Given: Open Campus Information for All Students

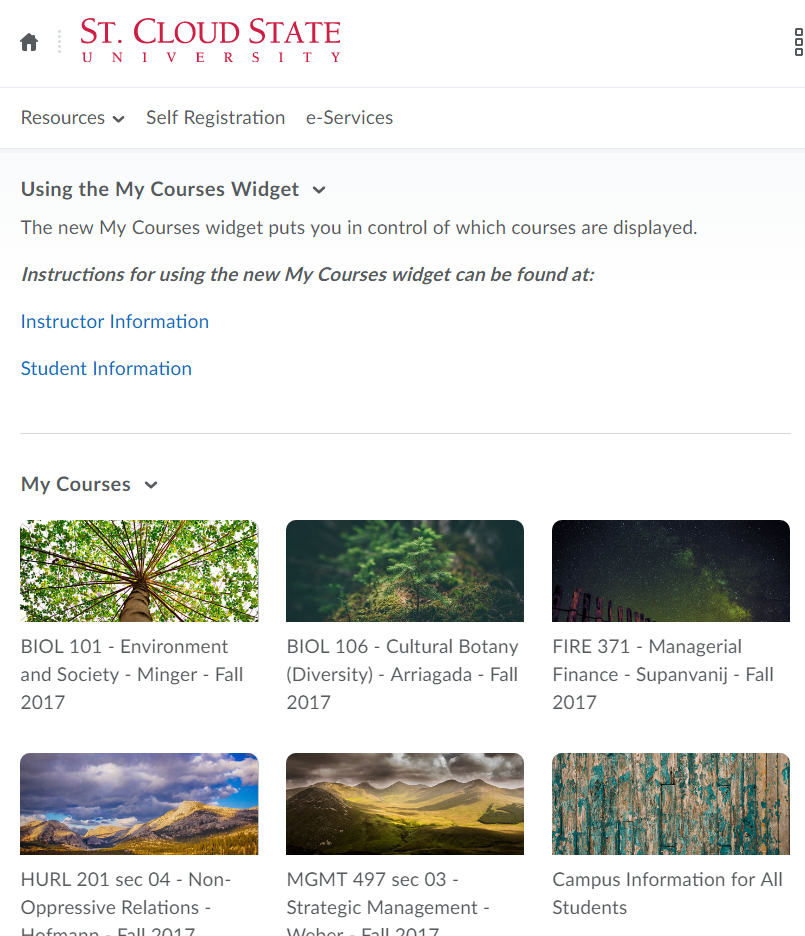Looking at the screenshot, I should 667,893.
